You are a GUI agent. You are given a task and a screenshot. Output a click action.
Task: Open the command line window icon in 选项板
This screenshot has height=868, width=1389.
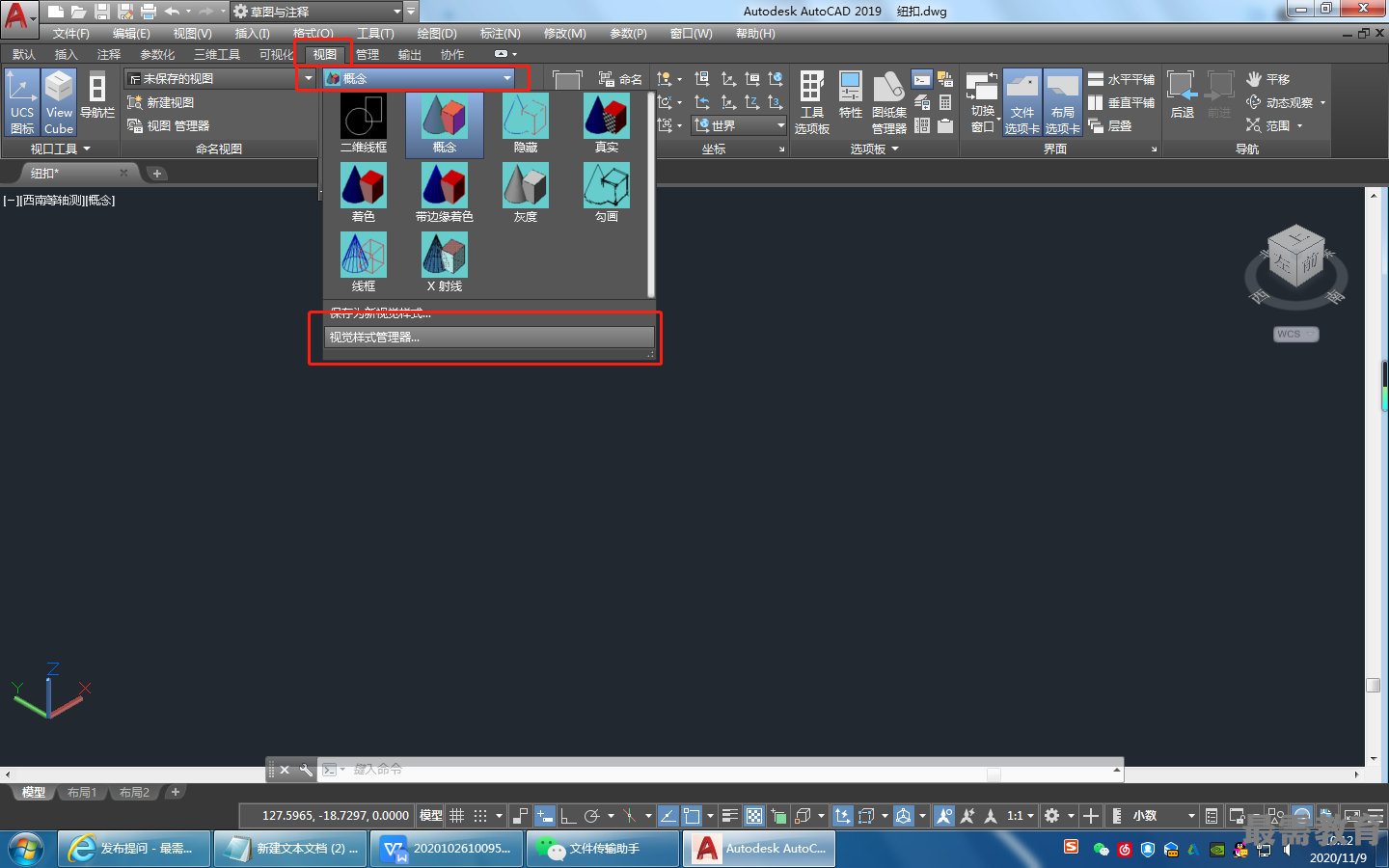(922, 79)
